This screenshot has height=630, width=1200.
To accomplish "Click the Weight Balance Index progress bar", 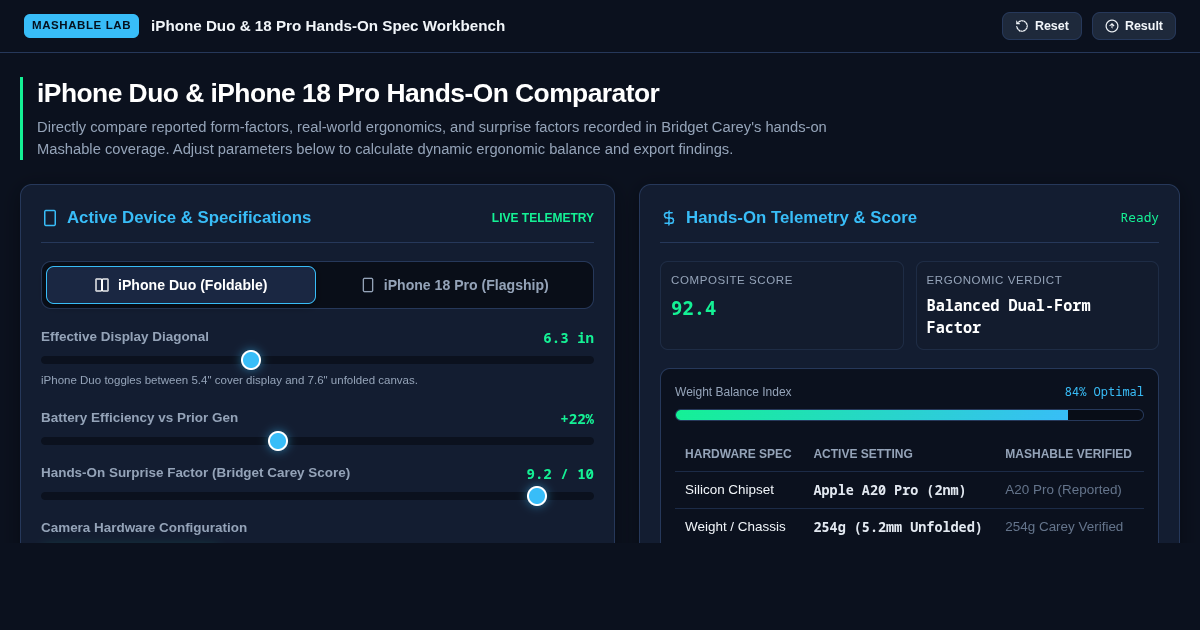I will click(x=909, y=415).
